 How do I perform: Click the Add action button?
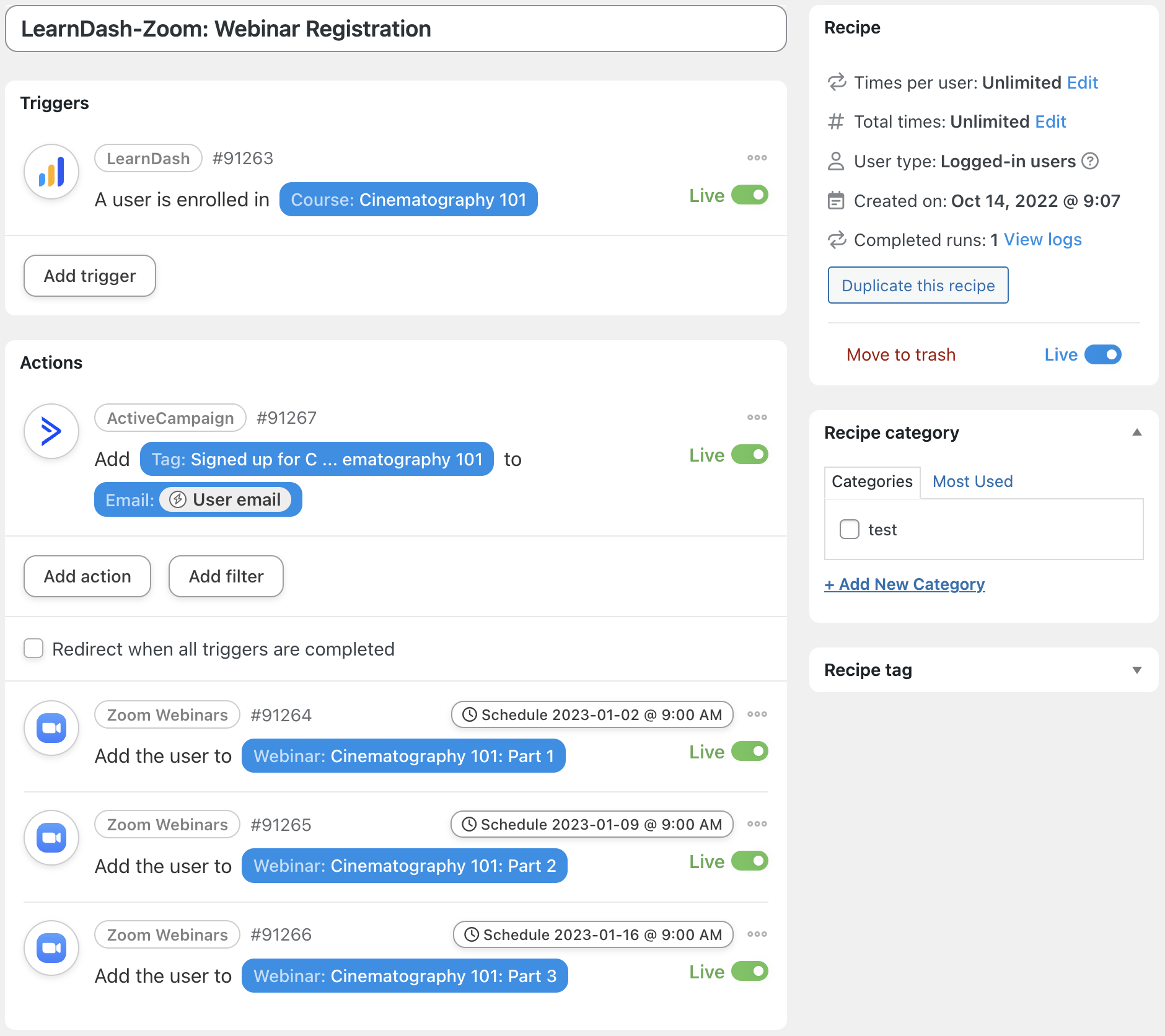tap(87, 576)
